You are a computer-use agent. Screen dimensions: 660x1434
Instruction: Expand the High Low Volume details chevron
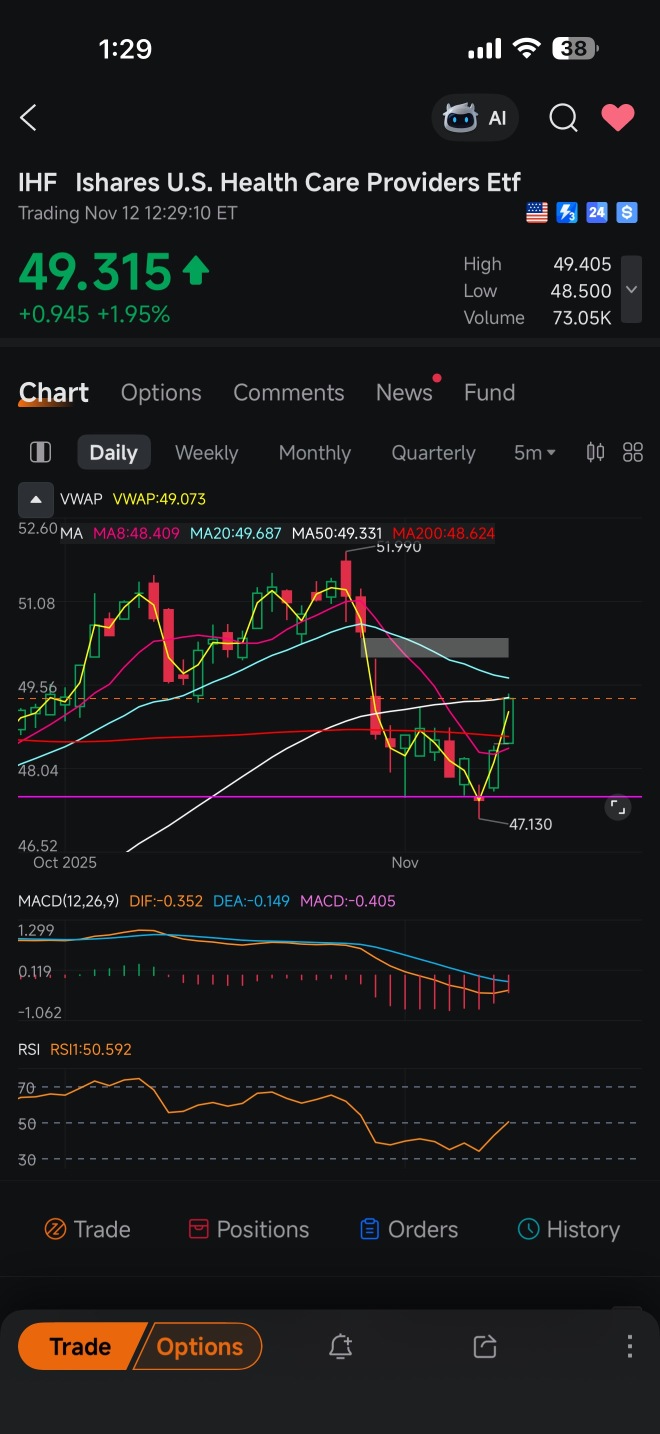[x=631, y=290]
